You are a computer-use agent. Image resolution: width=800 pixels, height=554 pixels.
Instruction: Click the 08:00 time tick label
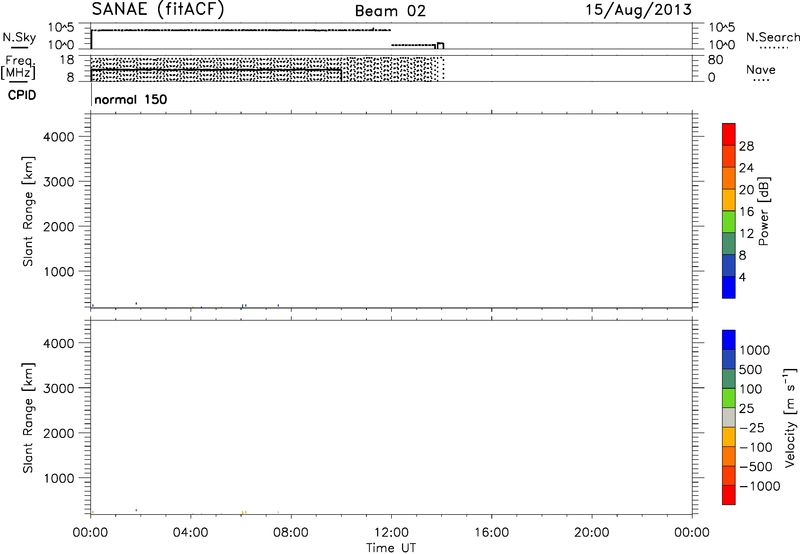[291, 533]
